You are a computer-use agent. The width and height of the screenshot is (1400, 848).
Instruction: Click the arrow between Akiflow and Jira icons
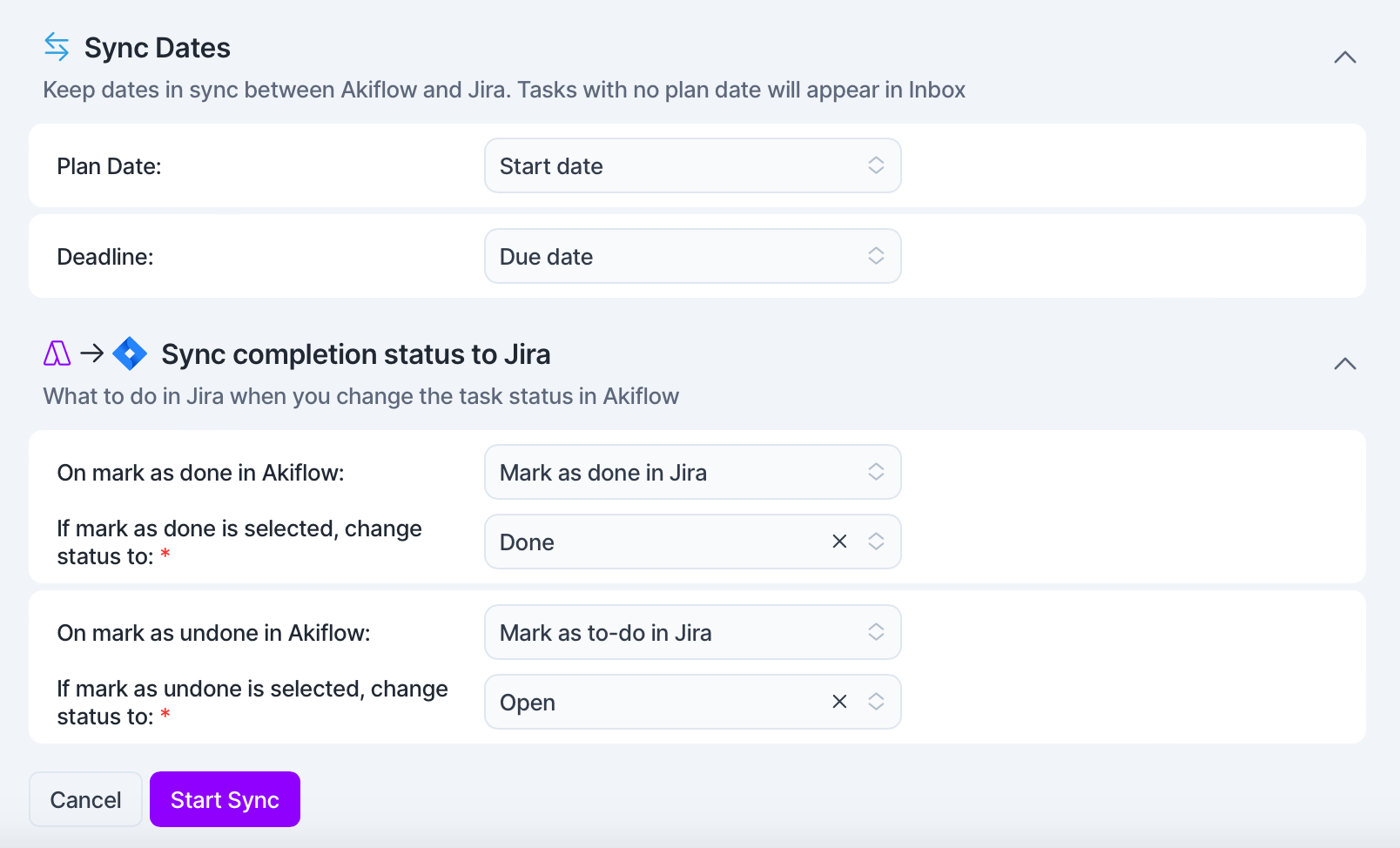pyautogui.click(x=92, y=353)
